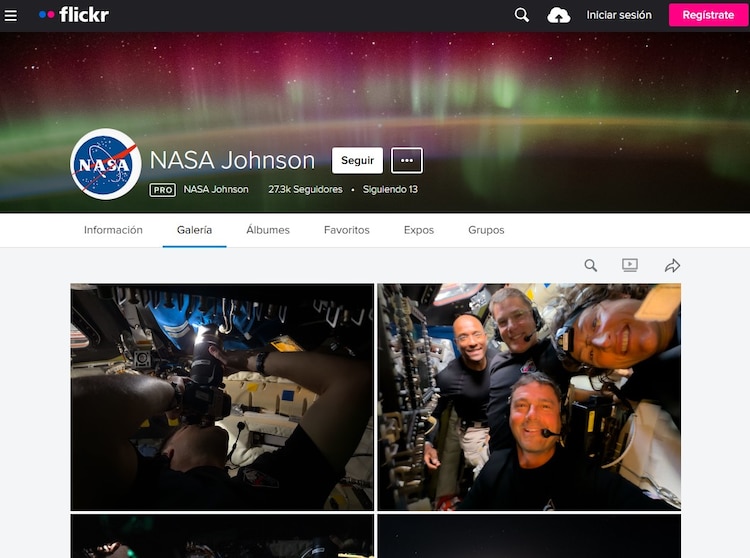
Task: Switch to the Información tab
Action: 113,230
